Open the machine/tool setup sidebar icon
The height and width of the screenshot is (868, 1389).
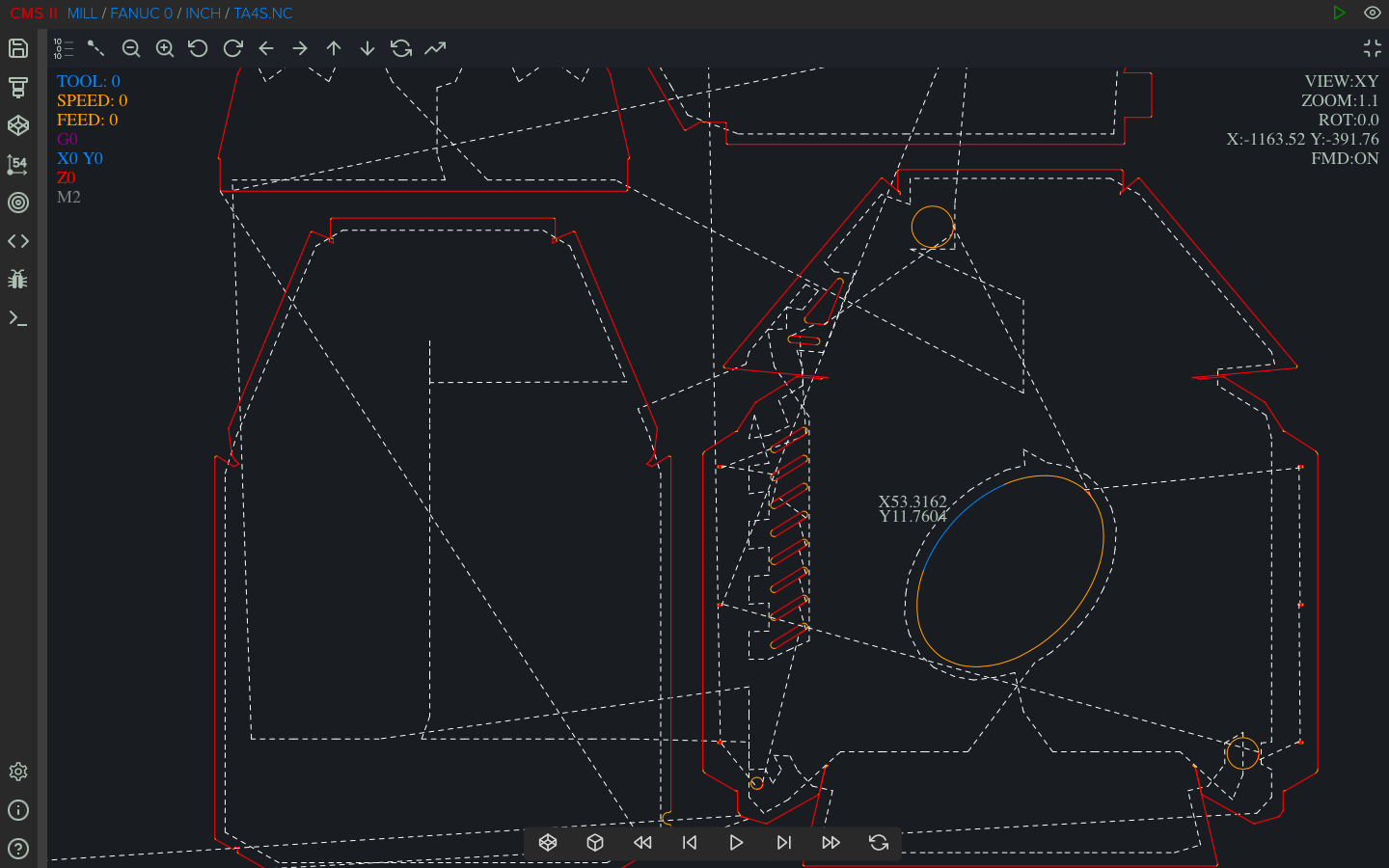pos(18,87)
